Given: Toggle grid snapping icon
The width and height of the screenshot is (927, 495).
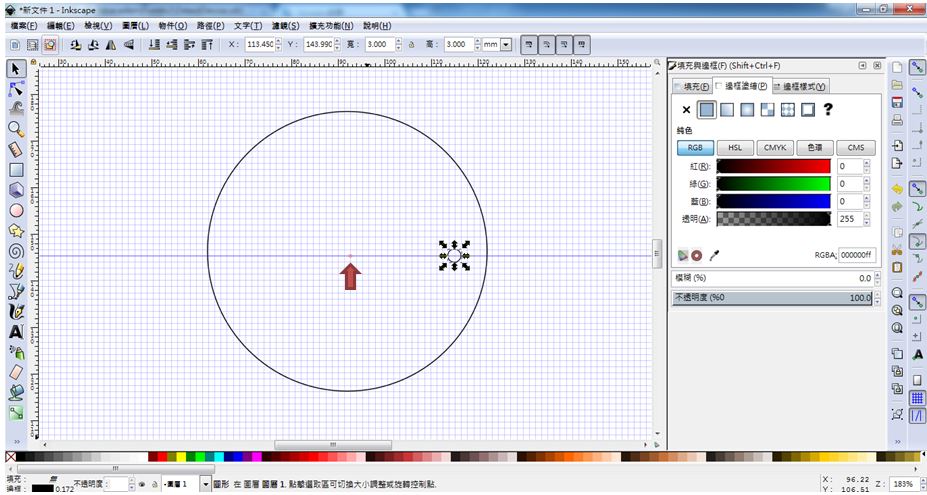Looking at the screenshot, I should [x=917, y=397].
